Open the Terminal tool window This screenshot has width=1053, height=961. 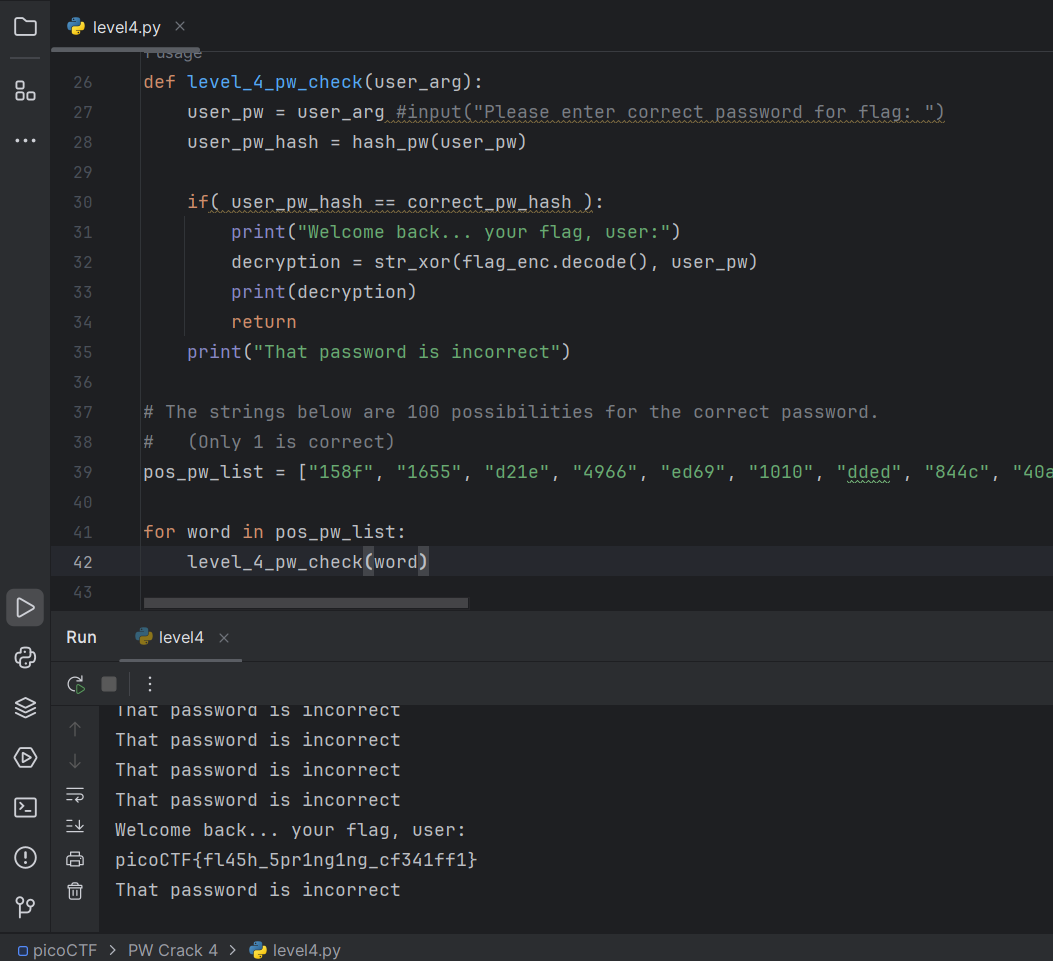tap(25, 807)
